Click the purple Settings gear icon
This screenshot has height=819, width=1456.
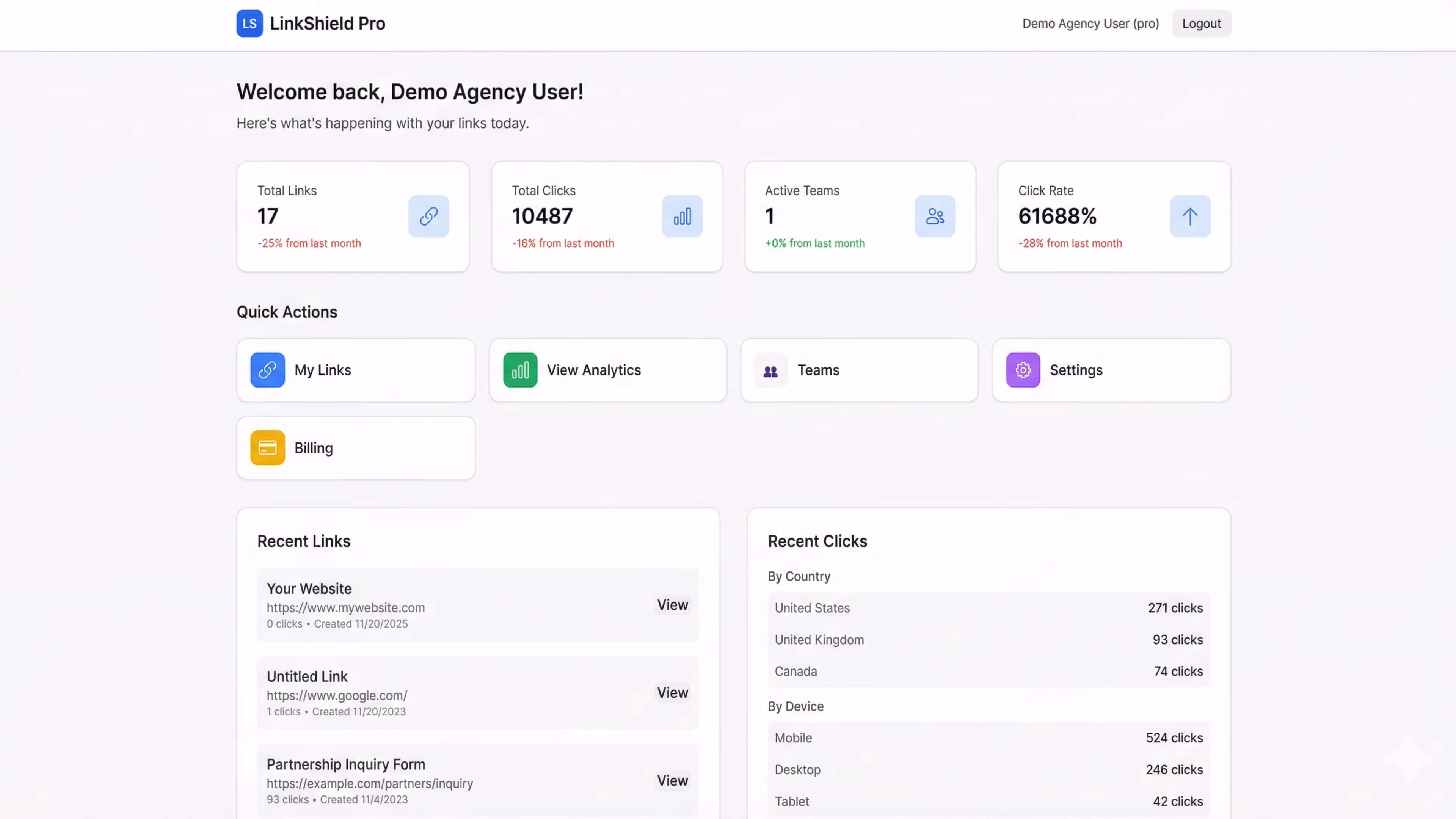pos(1023,370)
